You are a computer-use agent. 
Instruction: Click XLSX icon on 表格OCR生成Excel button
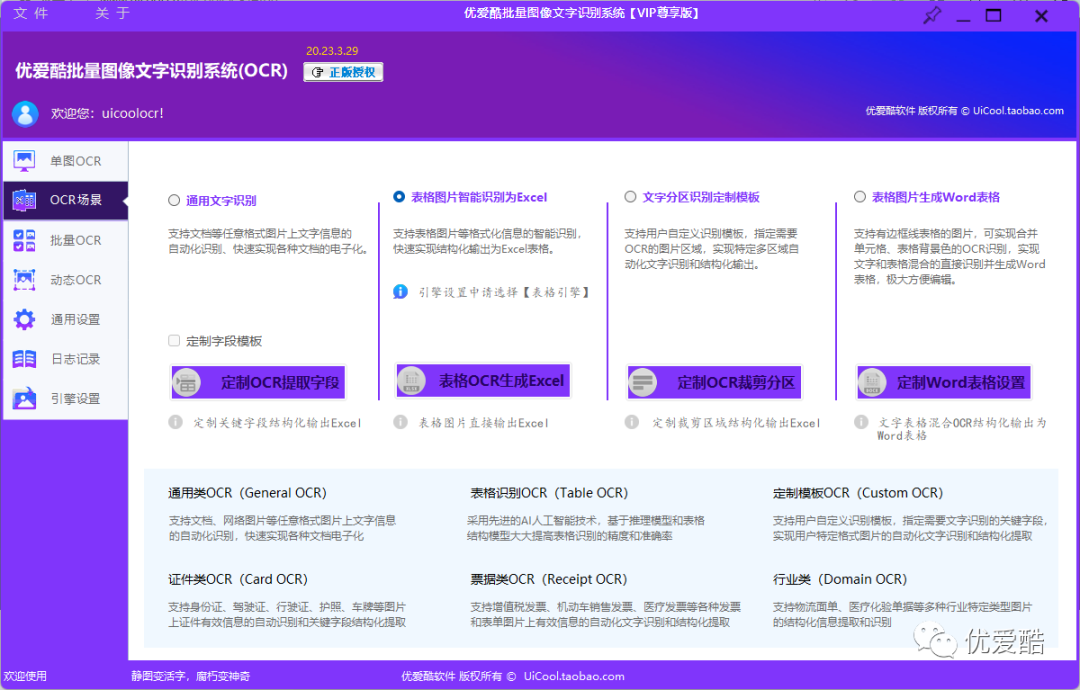tap(411, 380)
